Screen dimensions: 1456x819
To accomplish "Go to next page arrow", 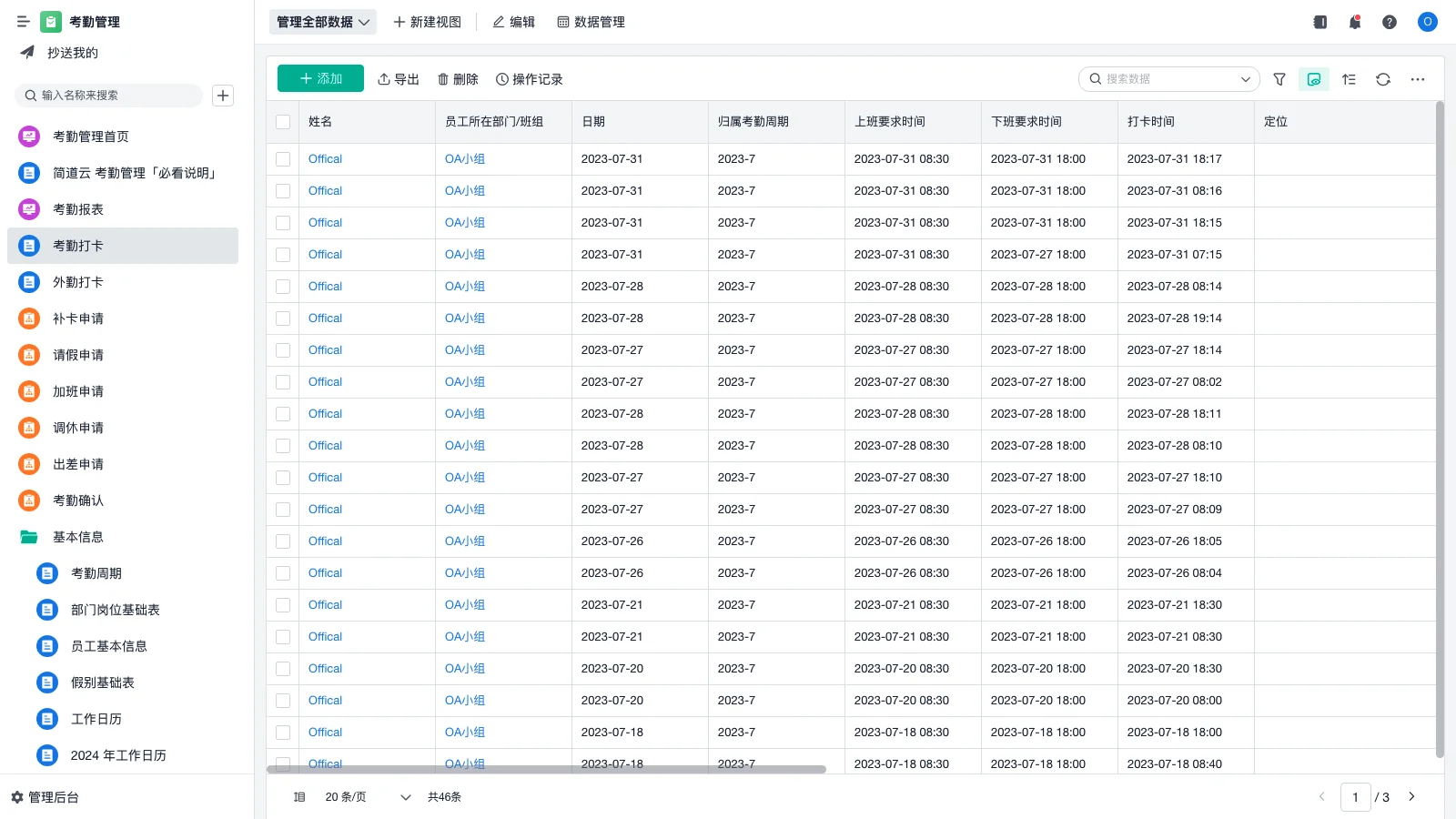I will pos(1411,797).
